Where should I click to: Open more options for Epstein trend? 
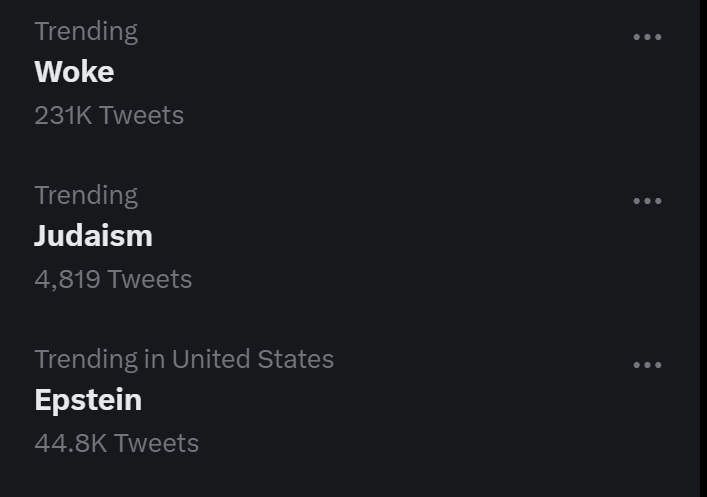coord(647,365)
